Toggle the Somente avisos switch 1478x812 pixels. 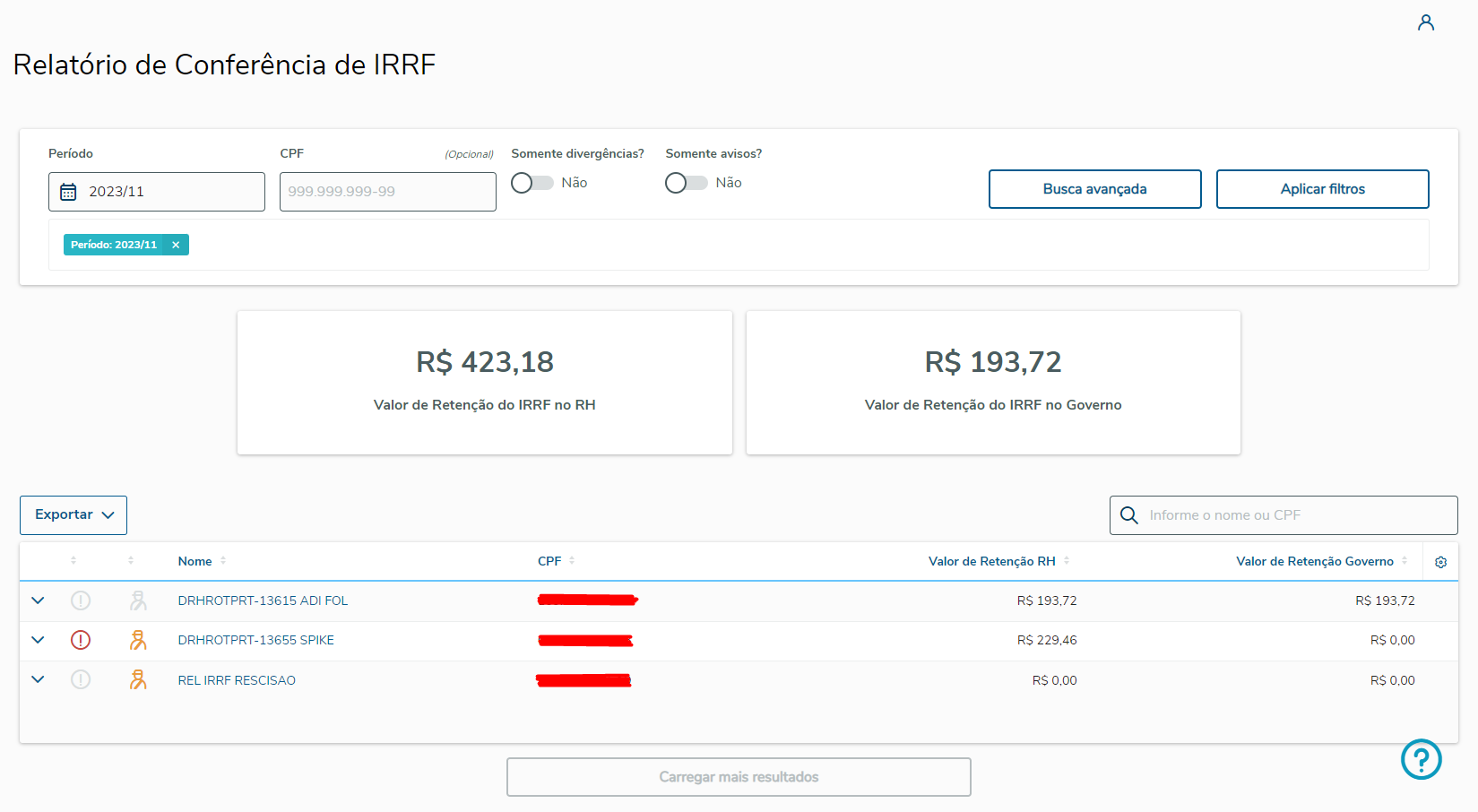pos(687,183)
